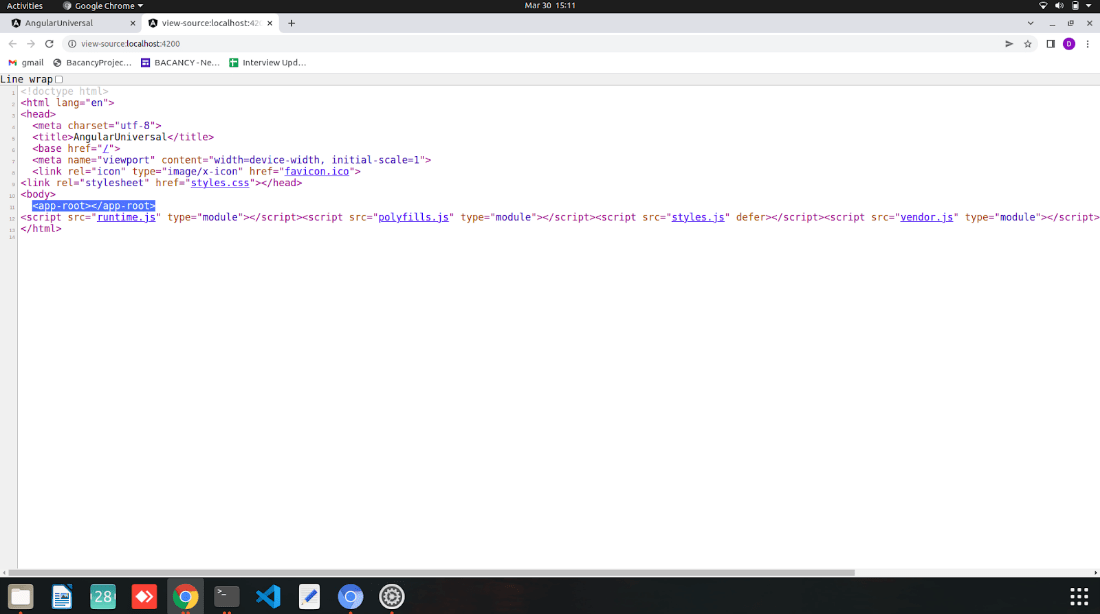
Task: Select the view-source:localhost:4200 tab
Action: click(210, 23)
